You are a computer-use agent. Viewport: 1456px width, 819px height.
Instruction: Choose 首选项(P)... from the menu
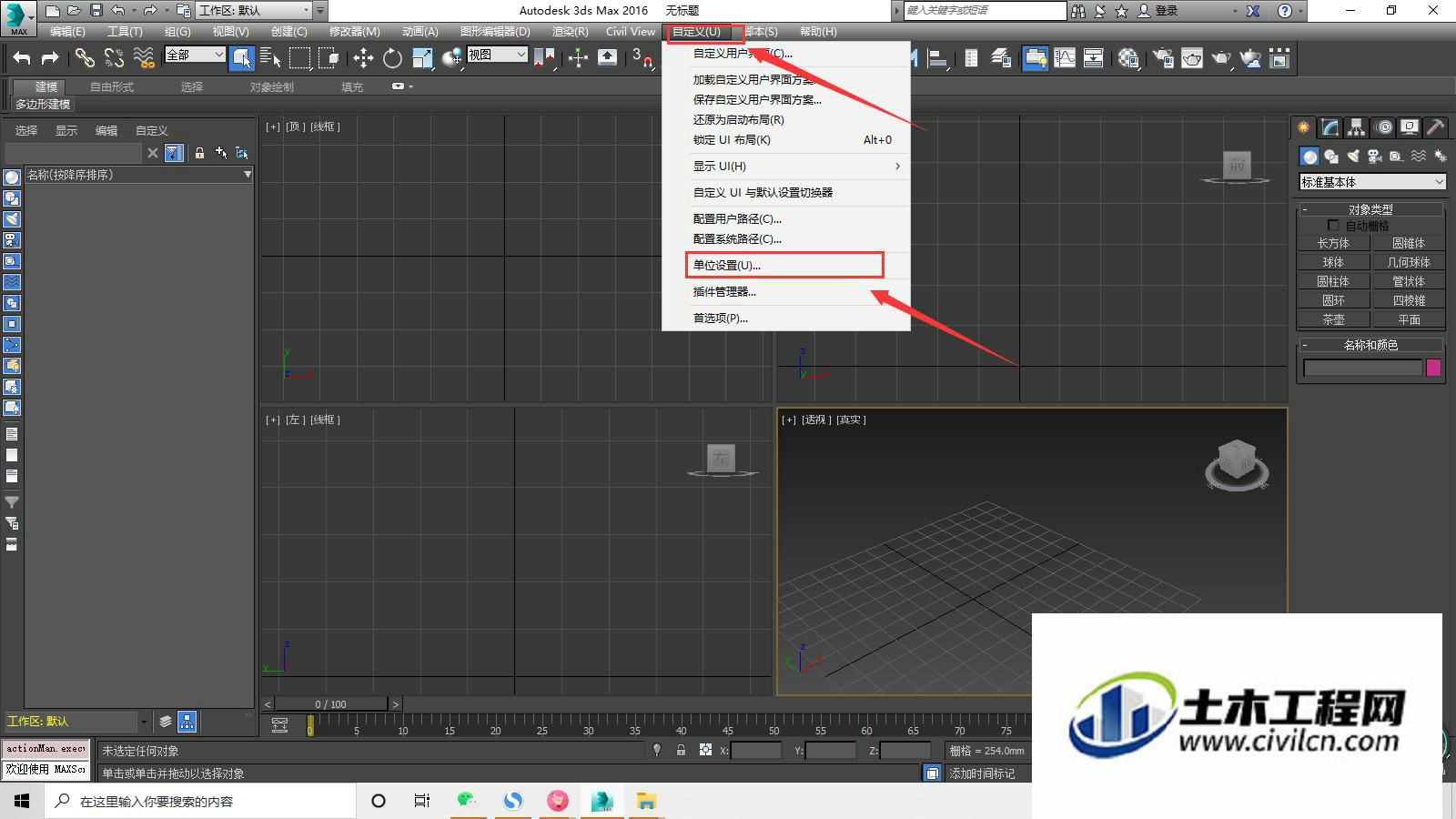[x=786, y=318]
